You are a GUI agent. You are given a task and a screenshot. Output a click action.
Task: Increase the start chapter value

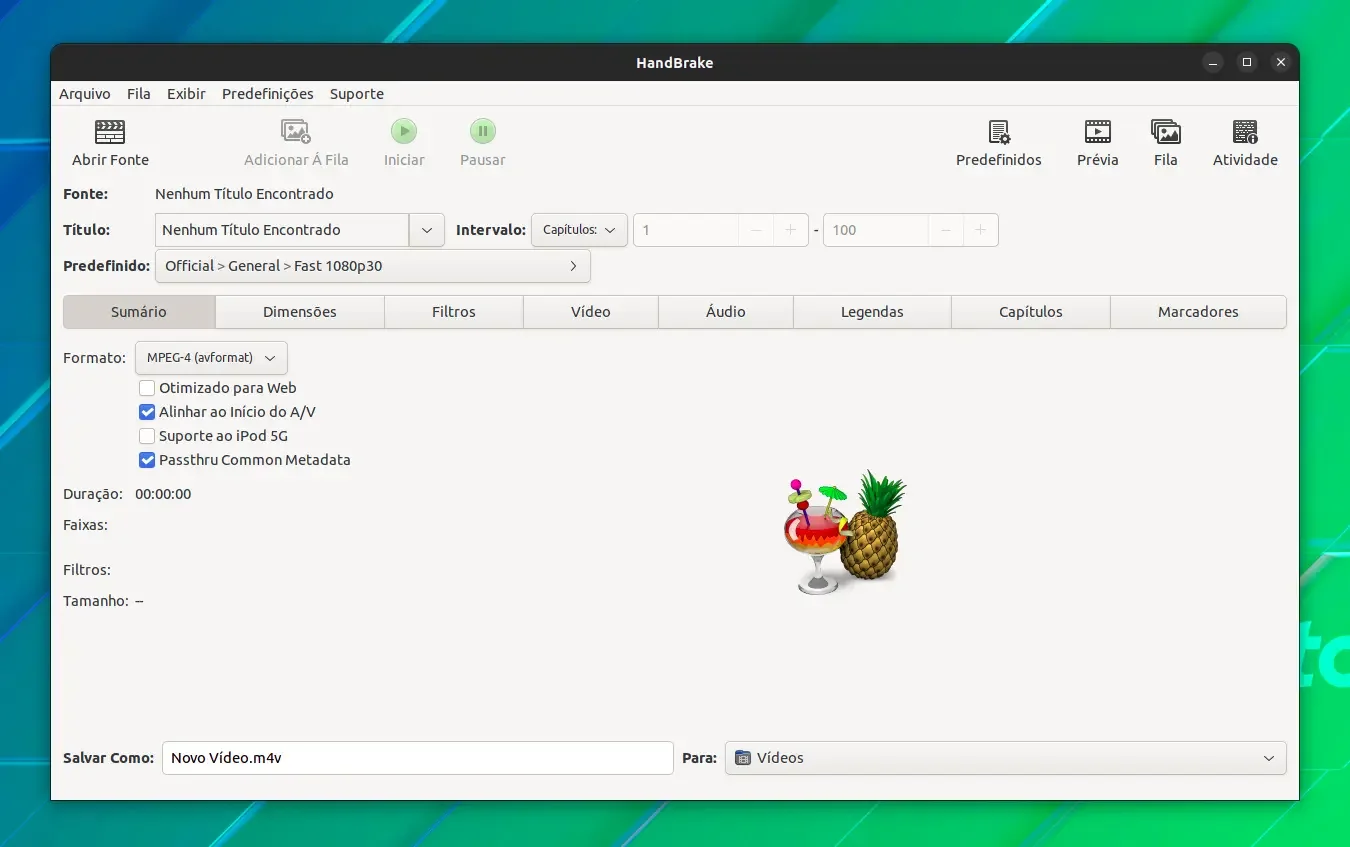coord(791,230)
